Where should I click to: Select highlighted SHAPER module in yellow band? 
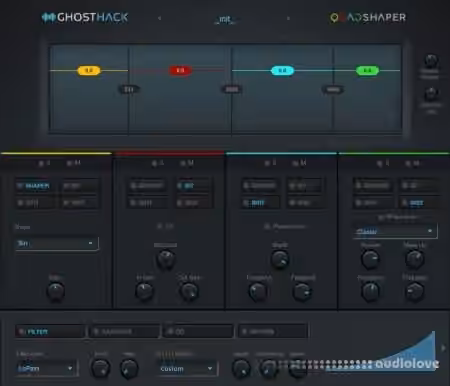pos(35,186)
